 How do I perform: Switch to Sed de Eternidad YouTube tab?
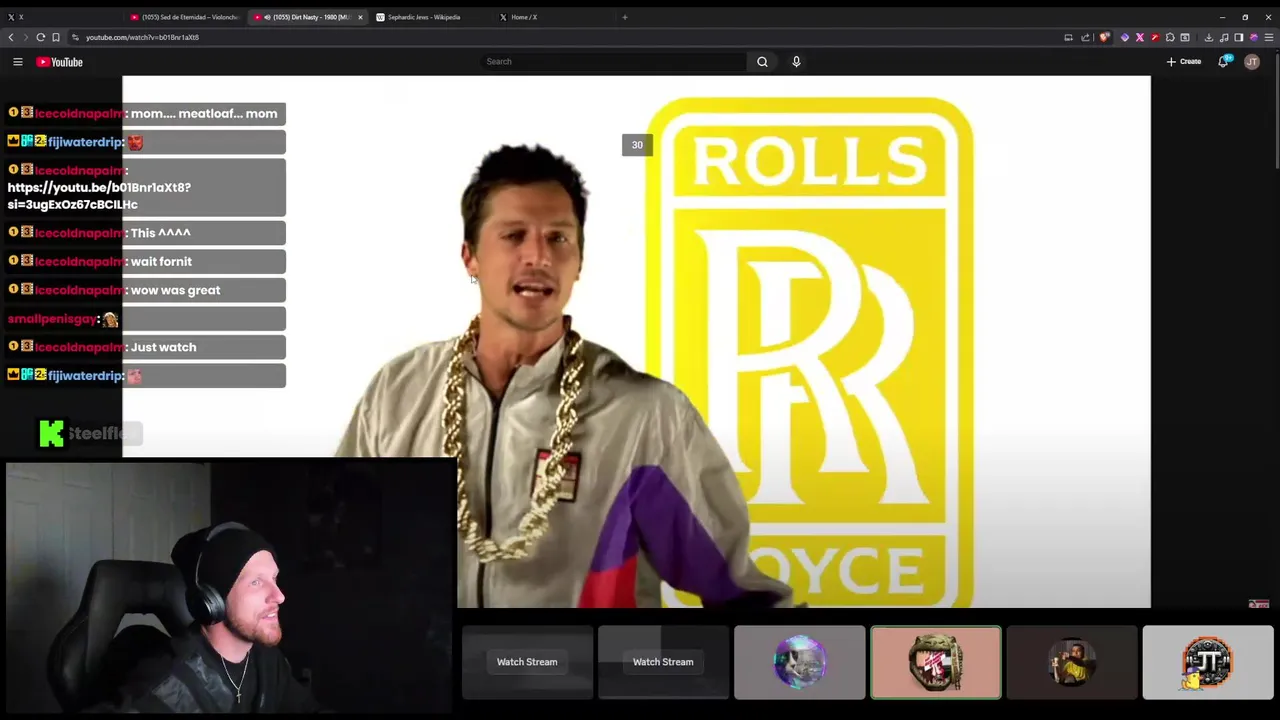tap(184, 17)
